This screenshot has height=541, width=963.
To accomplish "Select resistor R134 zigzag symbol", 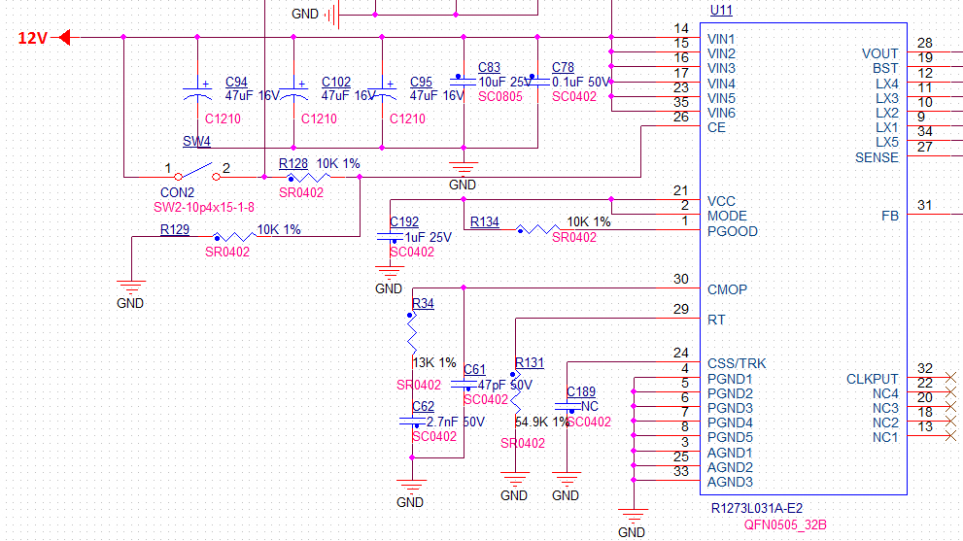I will (x=538, y=230).
